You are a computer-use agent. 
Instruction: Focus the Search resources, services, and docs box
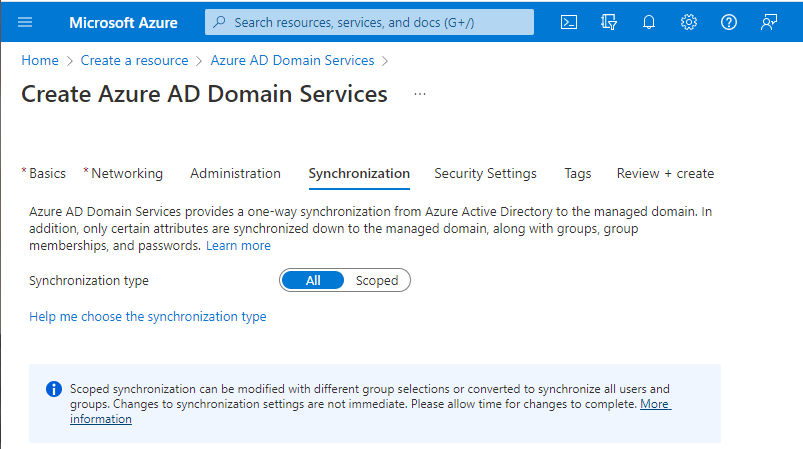[x=369, y=22]
